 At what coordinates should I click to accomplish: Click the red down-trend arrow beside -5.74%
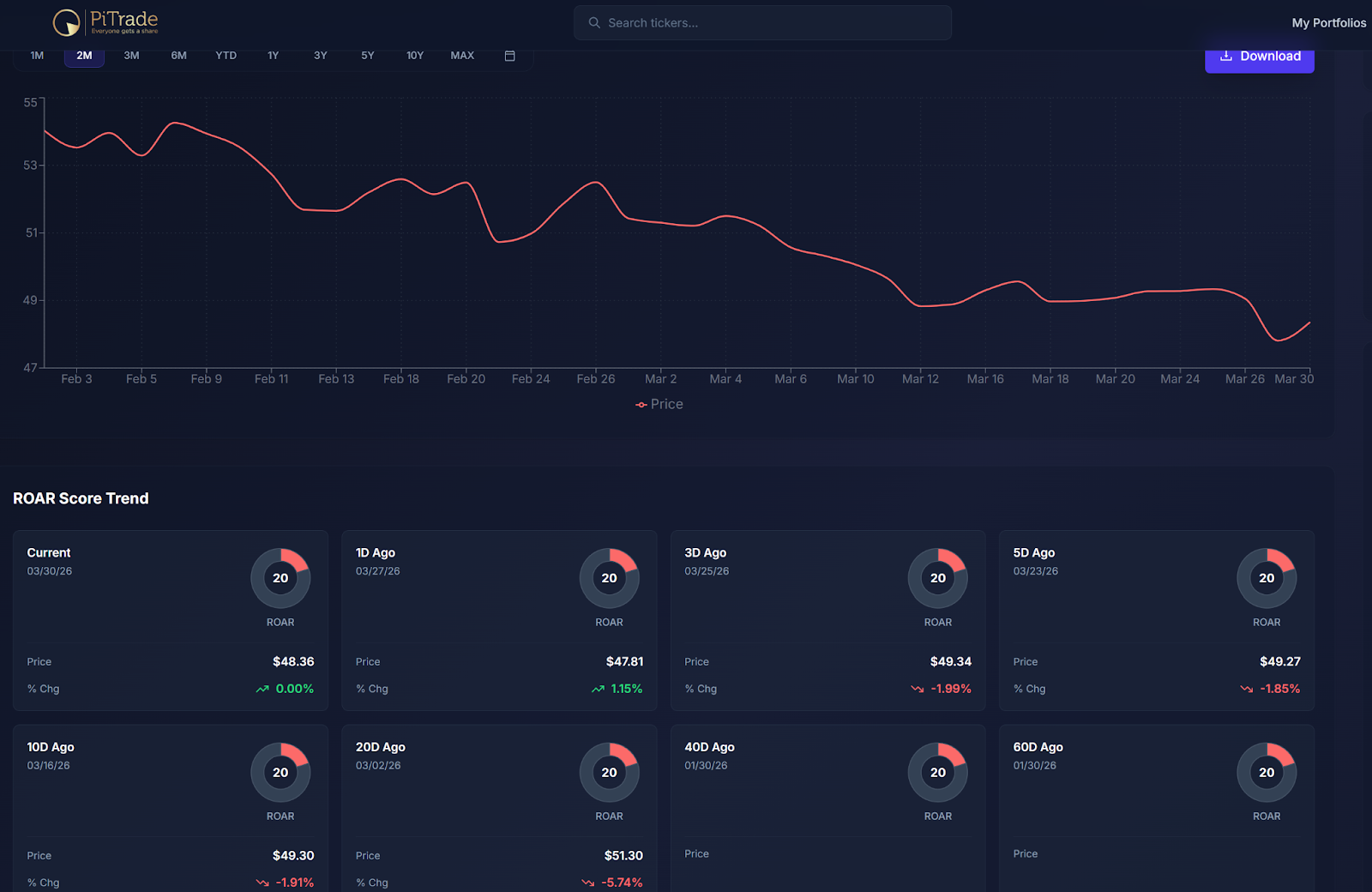[588, 883]
